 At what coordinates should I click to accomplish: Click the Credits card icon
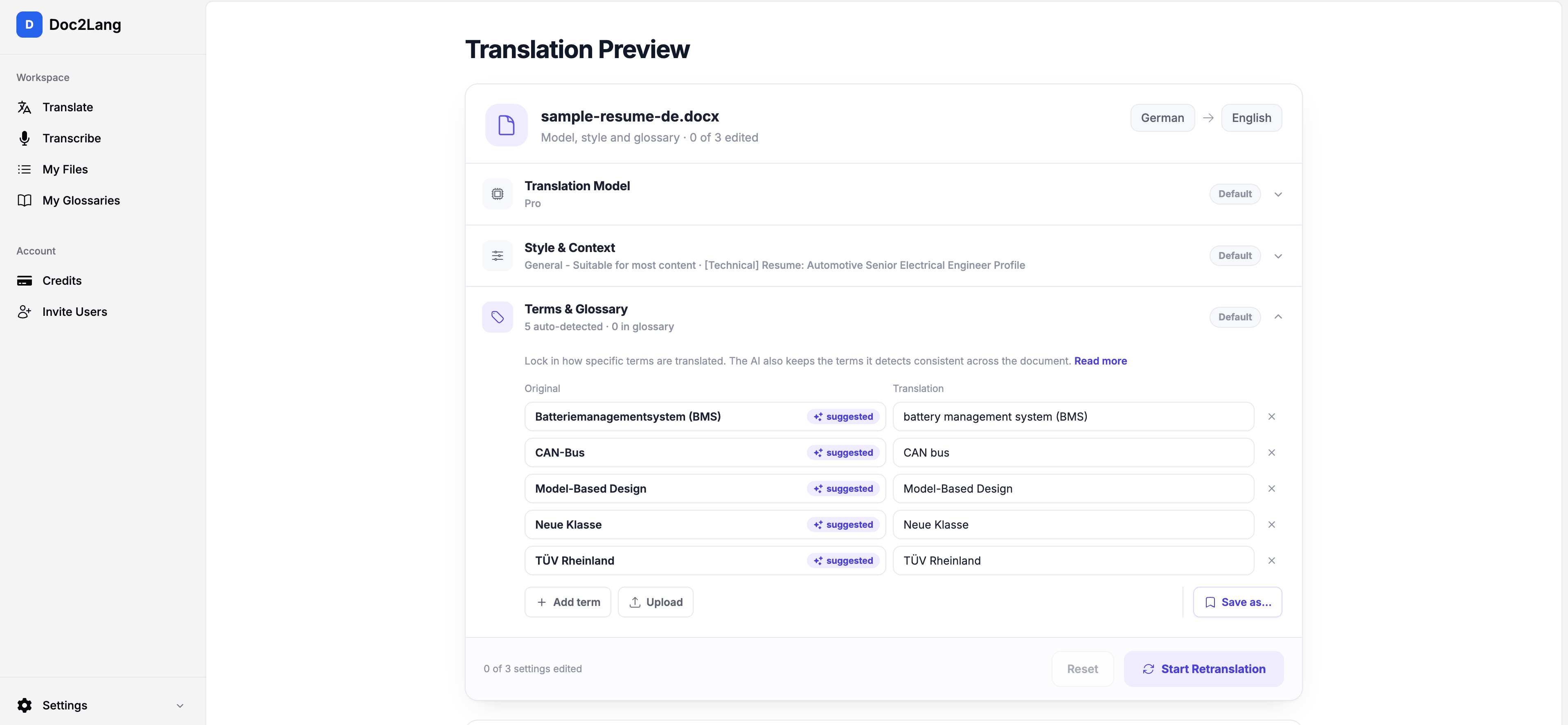pos(25,281)
